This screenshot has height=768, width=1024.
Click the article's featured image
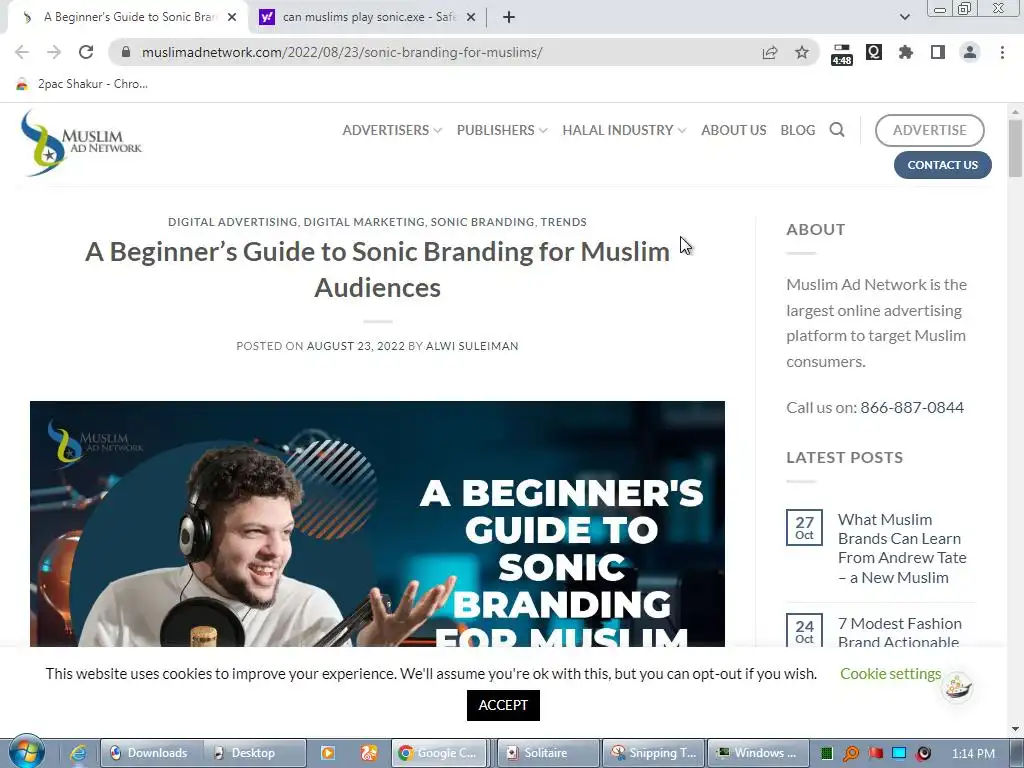coord(377,524)
